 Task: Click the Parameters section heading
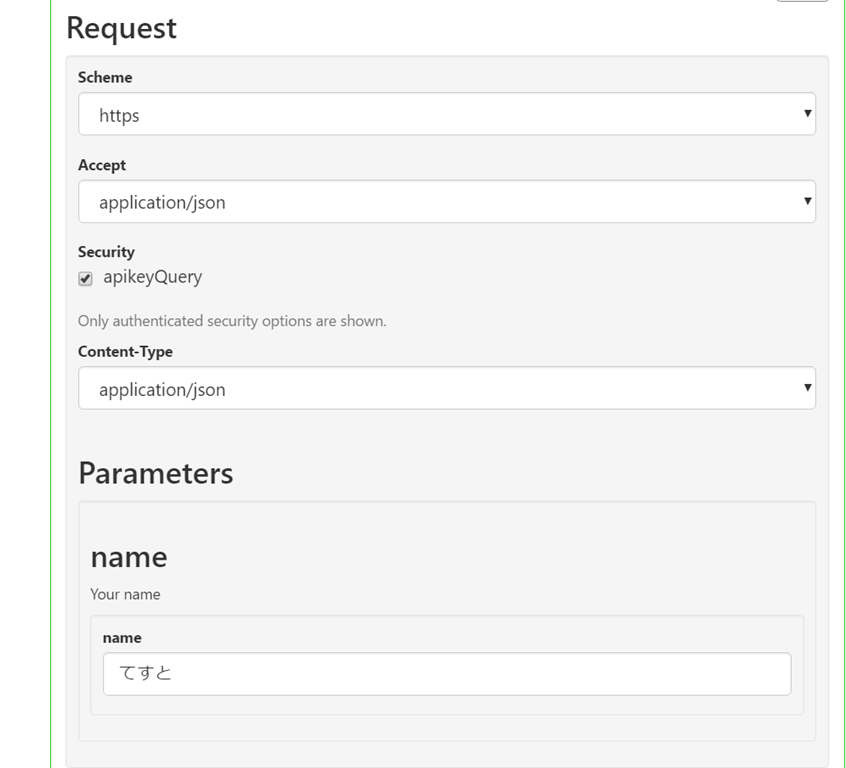(155, 473)
